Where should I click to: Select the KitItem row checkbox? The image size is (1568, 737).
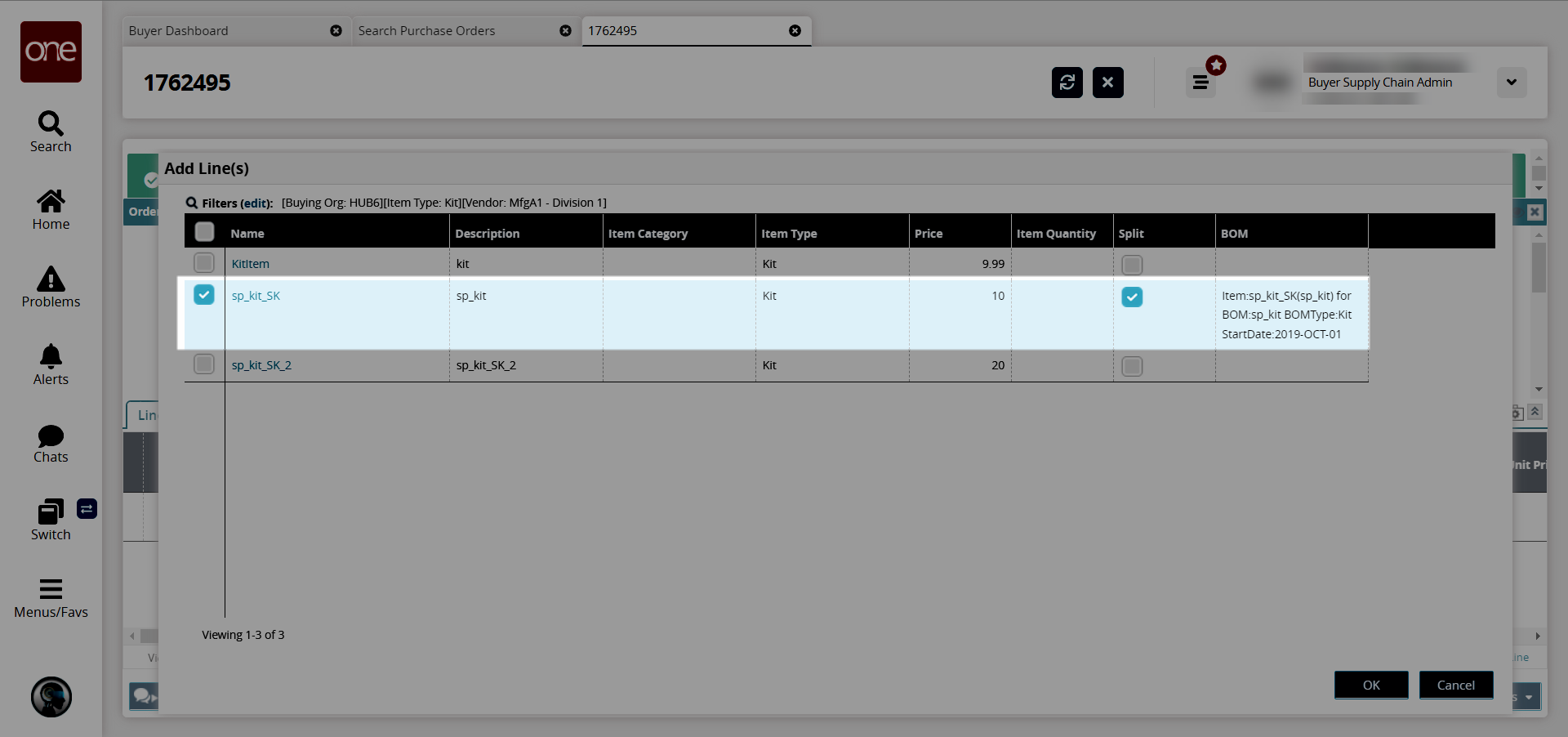click(204, 263)
